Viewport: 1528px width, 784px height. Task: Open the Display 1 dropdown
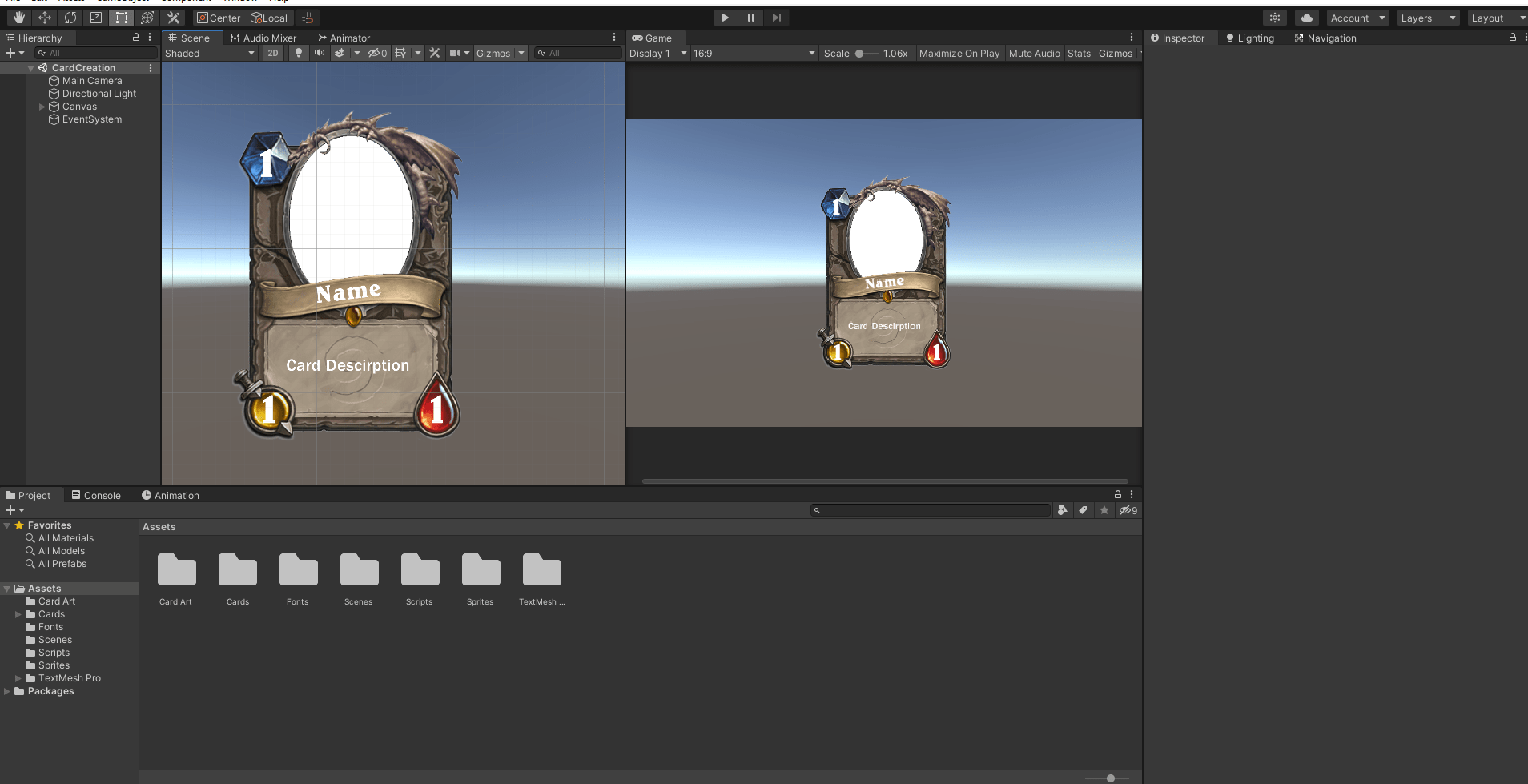657,54
